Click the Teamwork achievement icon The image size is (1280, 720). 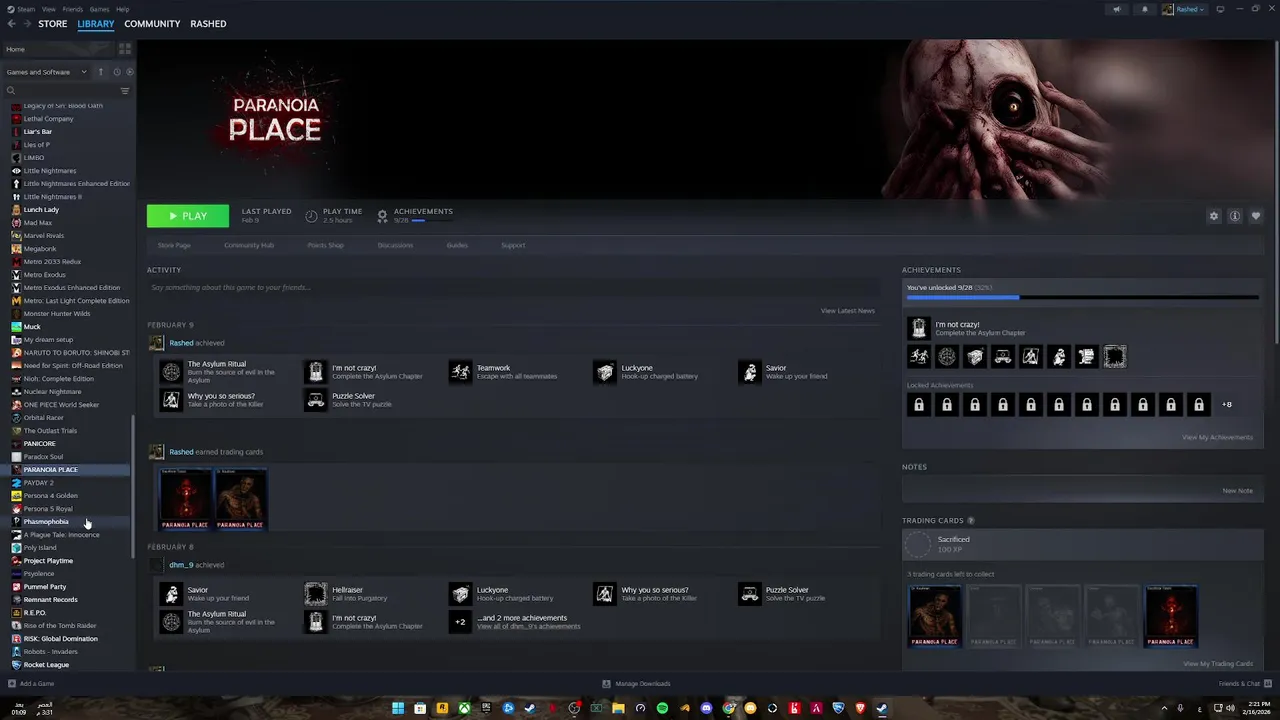pos(460,372)
